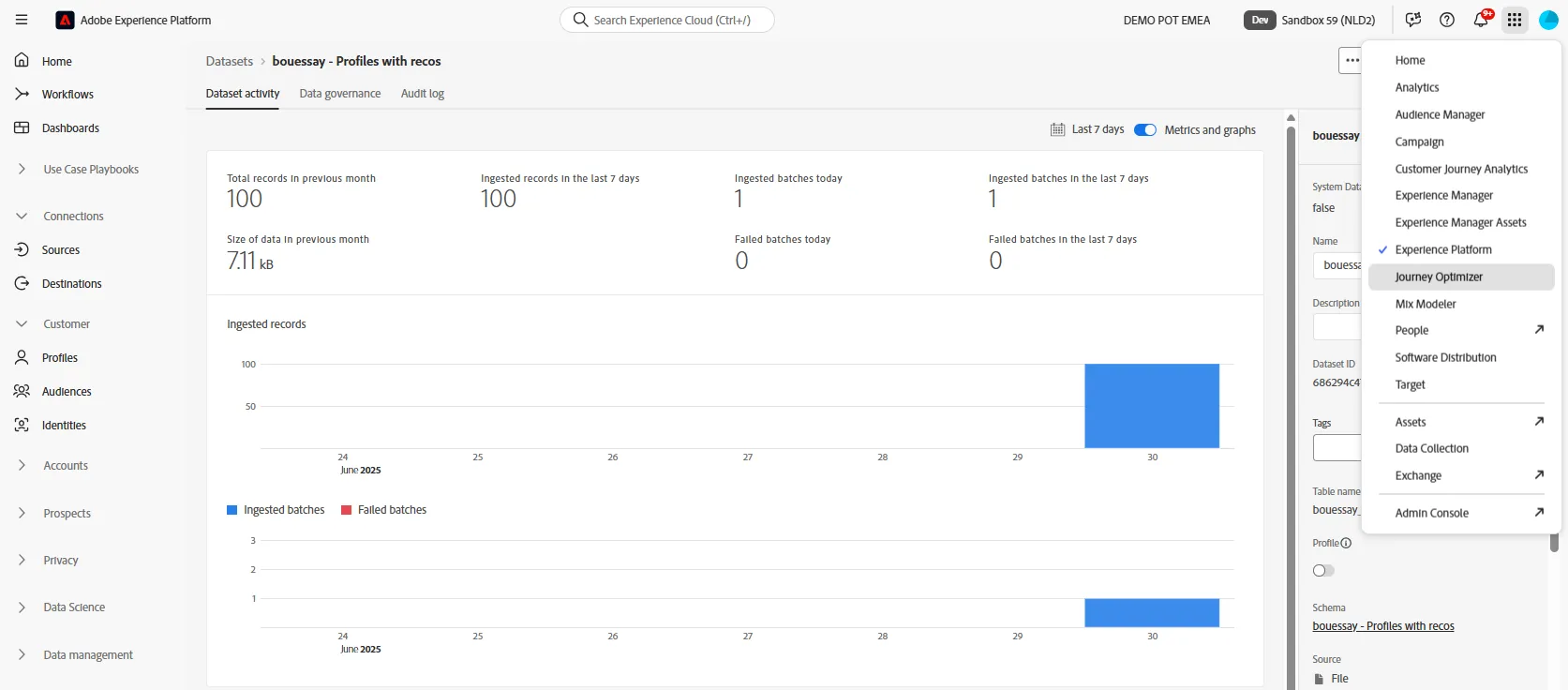Close the app switcher grid icon
The image size is (1568, 690).
coord(1515,20)
